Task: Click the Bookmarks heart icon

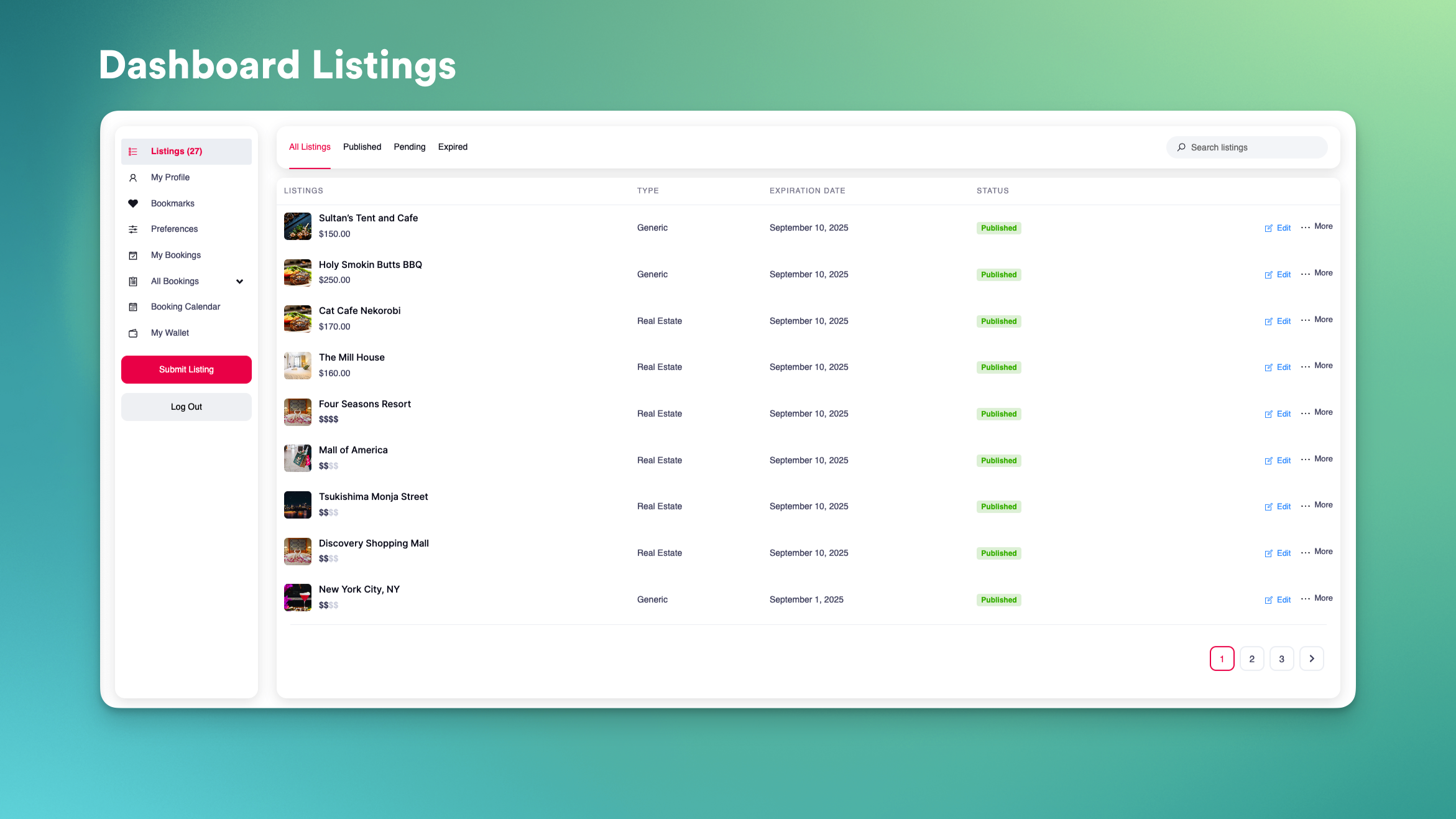Action: point(133,203)
